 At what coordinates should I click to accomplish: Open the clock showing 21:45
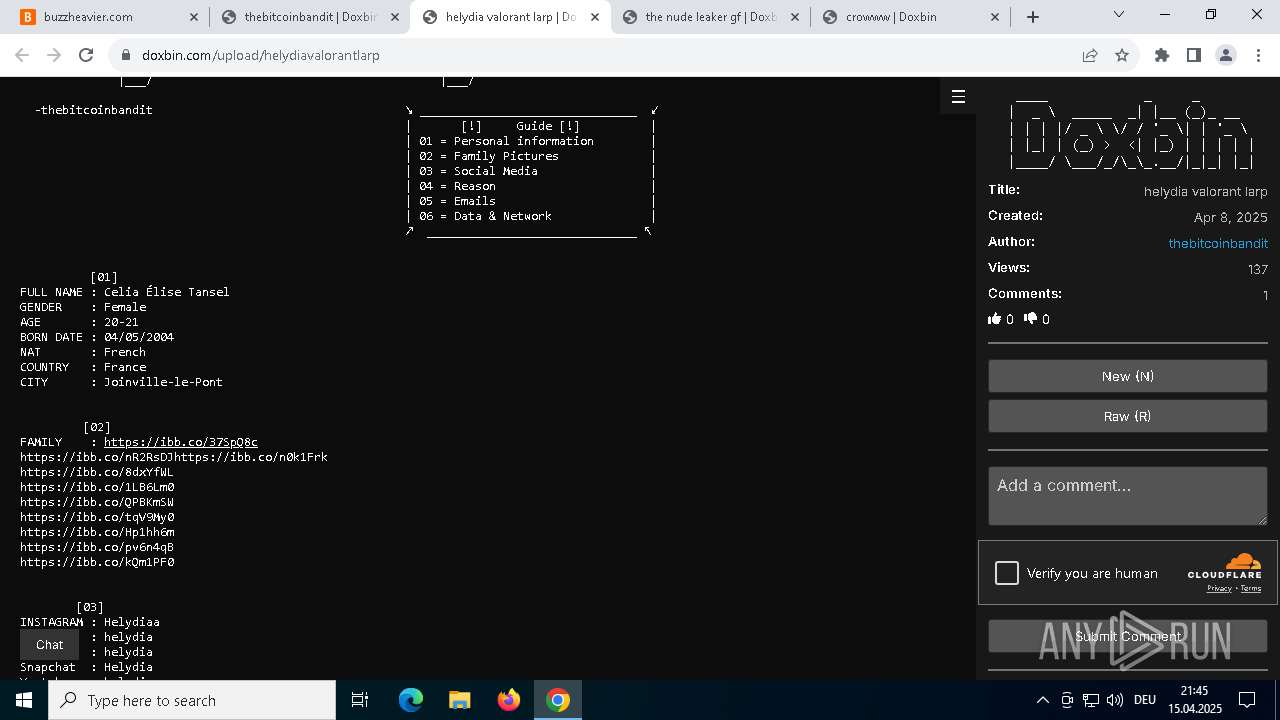click(1194, 700)
